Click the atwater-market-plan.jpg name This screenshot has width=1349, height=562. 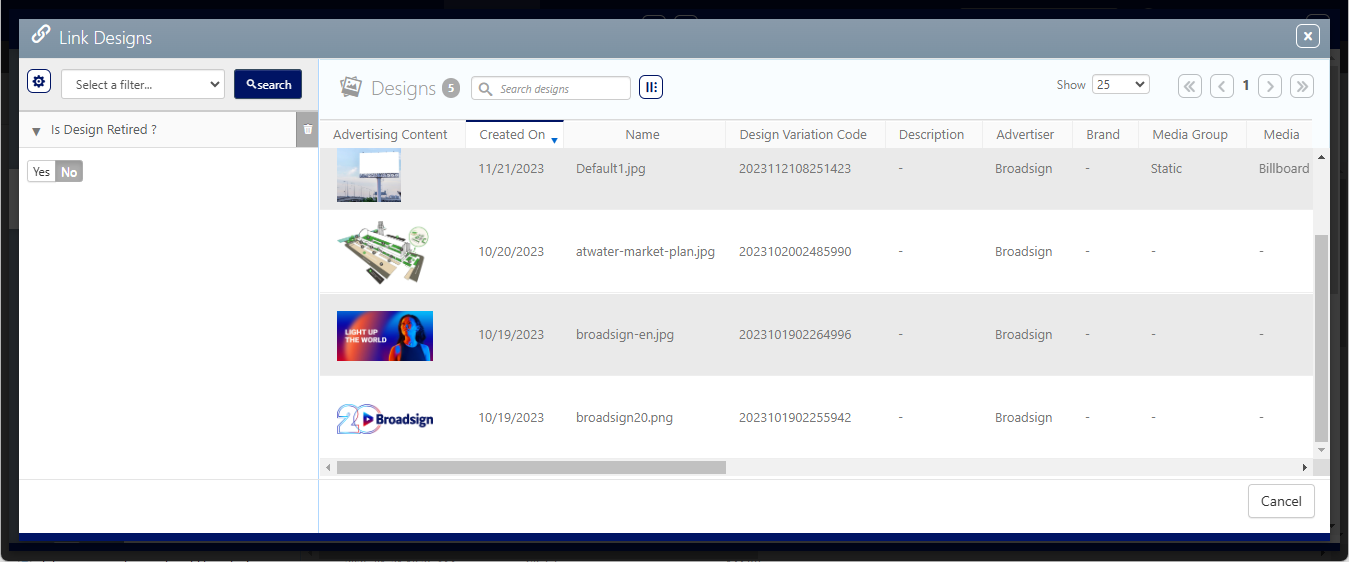[x=646, y=252]
